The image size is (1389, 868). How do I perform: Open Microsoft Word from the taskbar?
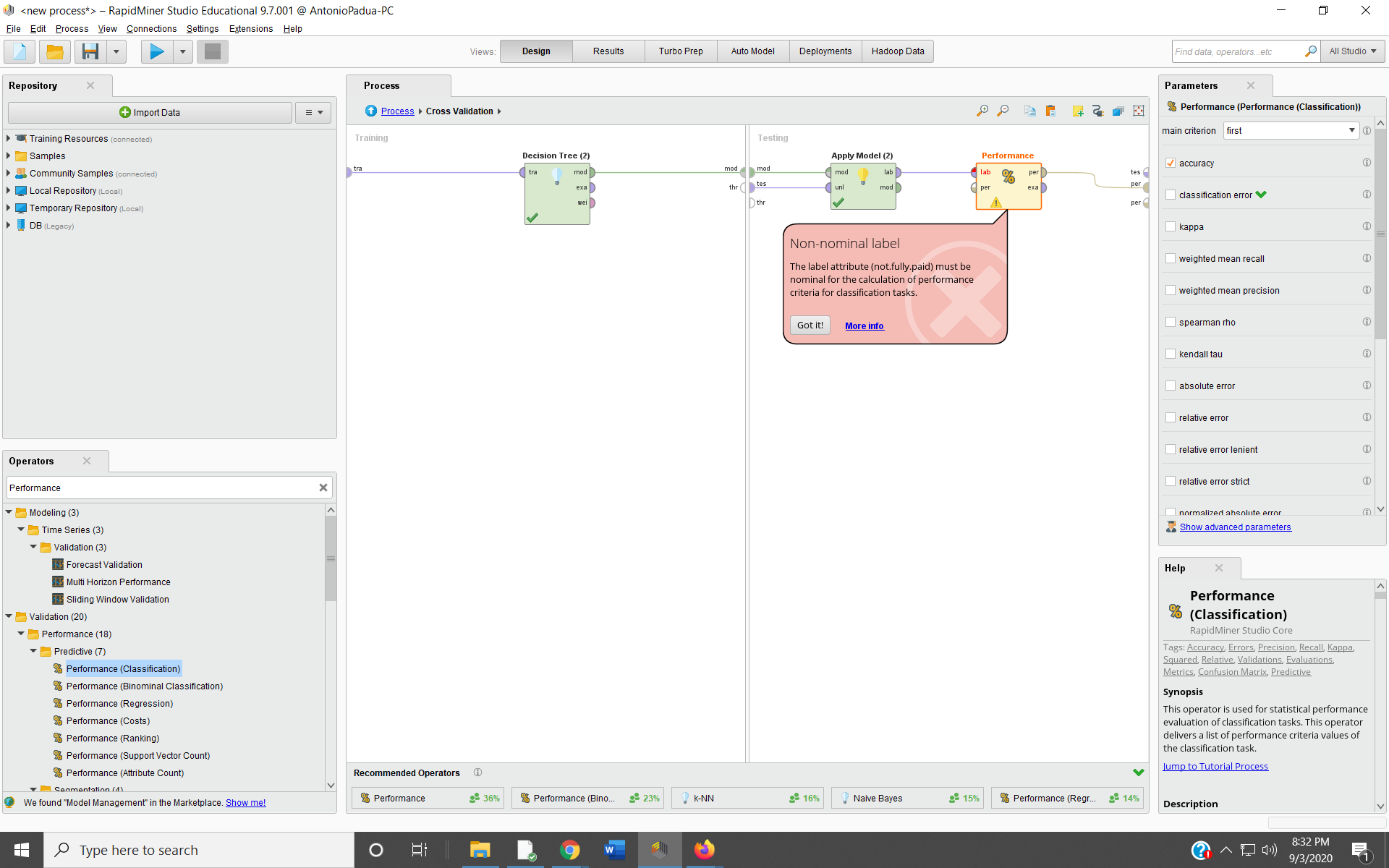pyautogui.click(x=614, y=850)
